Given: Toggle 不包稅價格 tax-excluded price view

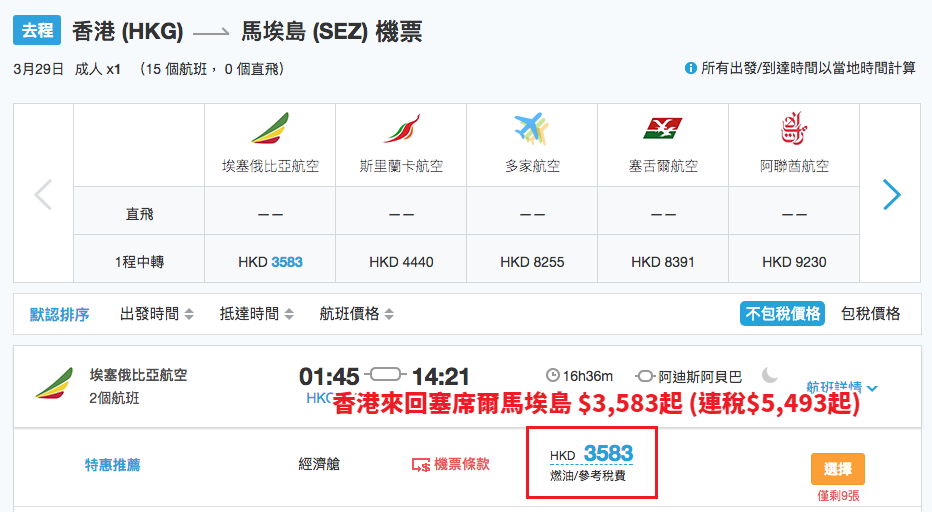Looking at the screenshot, I should point(783,313).
